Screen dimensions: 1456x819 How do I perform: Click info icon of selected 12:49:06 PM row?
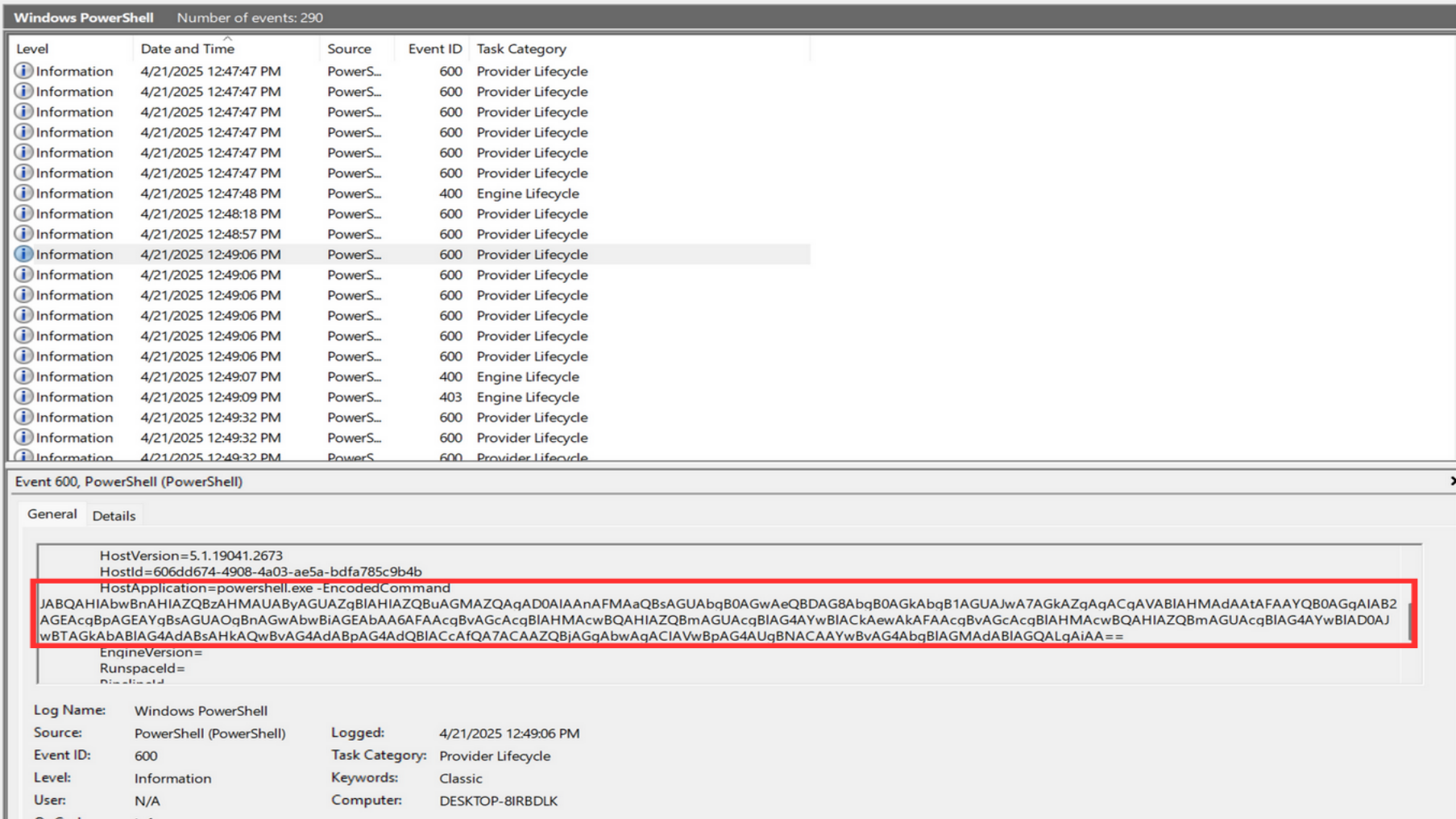coord(23,254)
